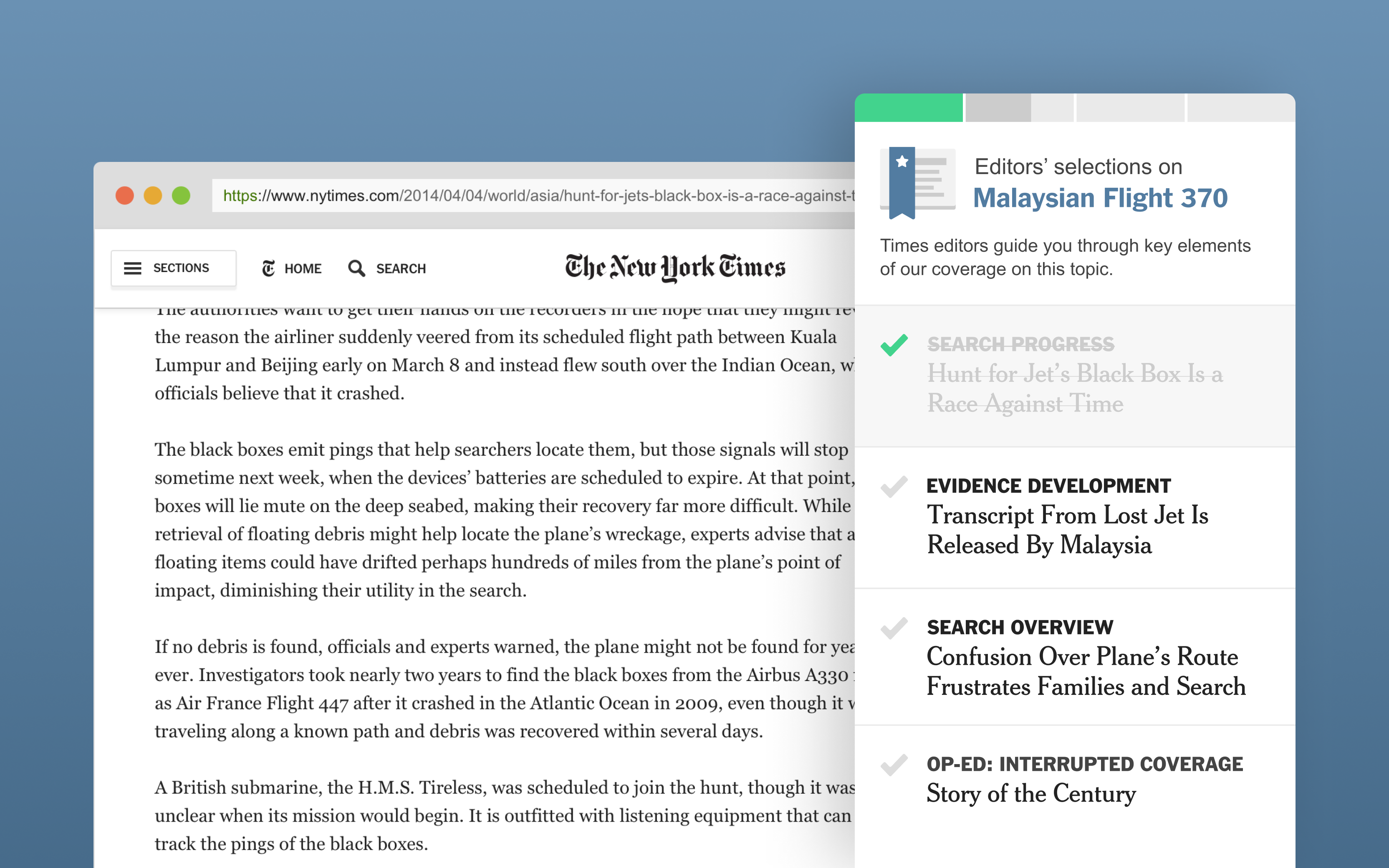Image resolution: width=1389 pixels, height=868 pixels.
Task: Click the red close window dot
Action: point(124,196)
